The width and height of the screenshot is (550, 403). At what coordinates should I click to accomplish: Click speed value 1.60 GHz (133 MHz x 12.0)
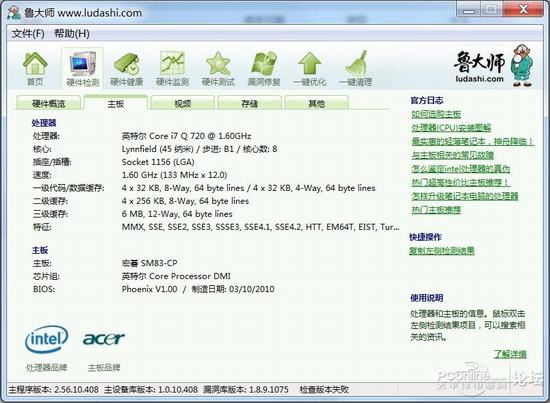174,175
